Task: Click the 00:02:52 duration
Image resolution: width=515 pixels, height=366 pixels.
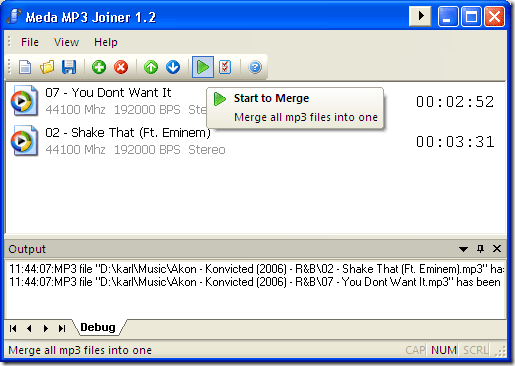Action: click(455, 102)
